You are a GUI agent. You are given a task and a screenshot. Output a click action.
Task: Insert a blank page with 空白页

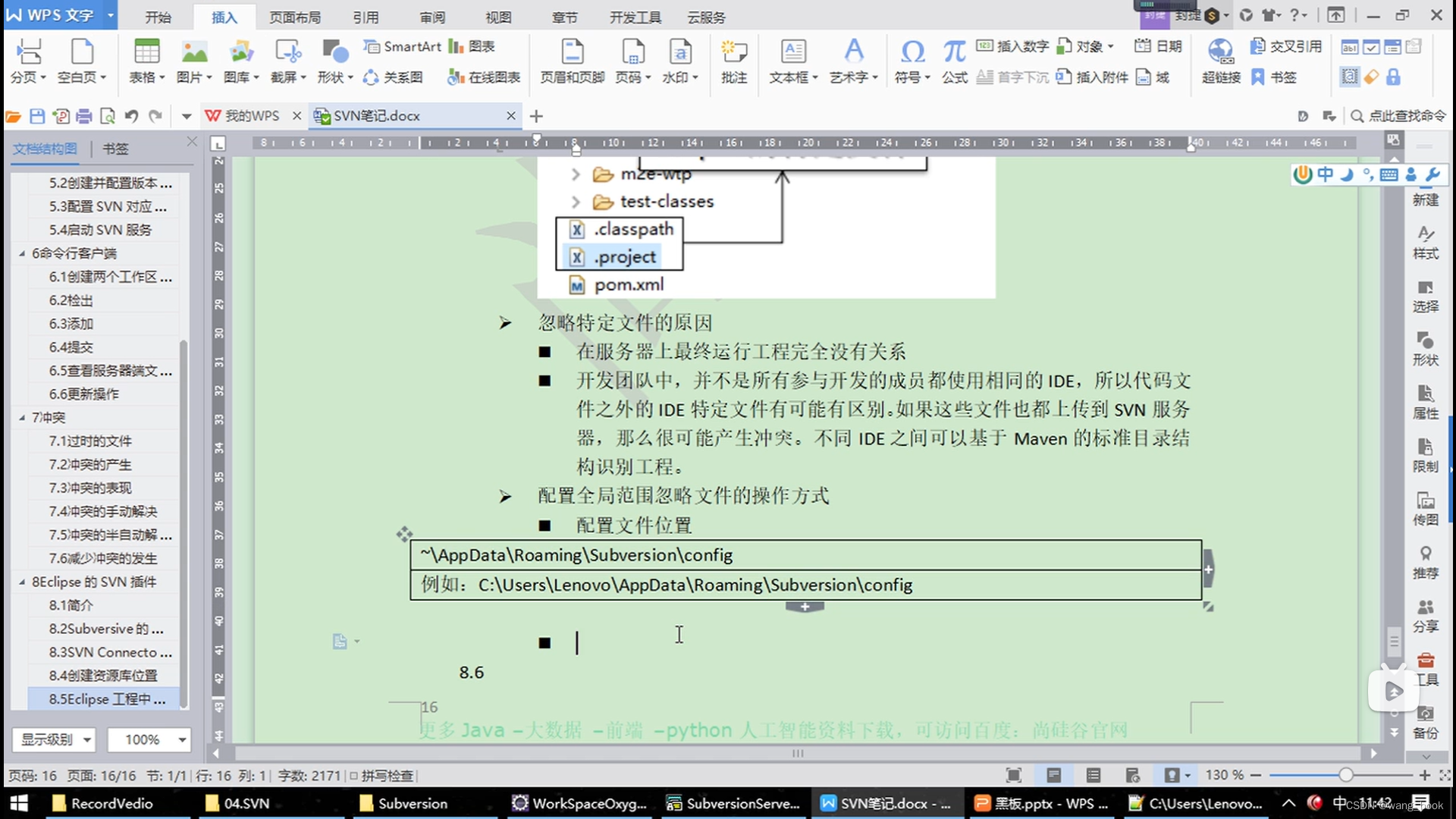[x=82, y=61]
